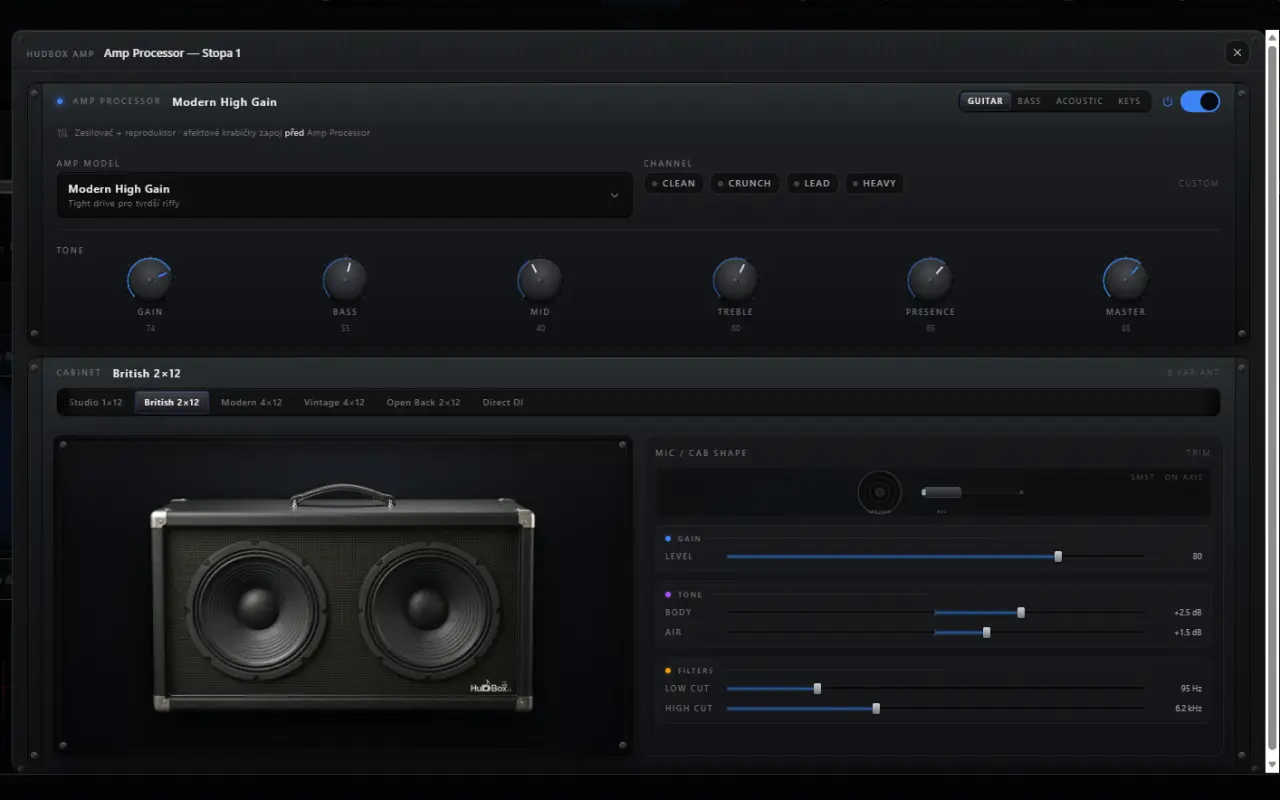Click the CUSTOM channel label
Image resolution: width=1280 pixels, height=800 pixels.
(1198, 183)
